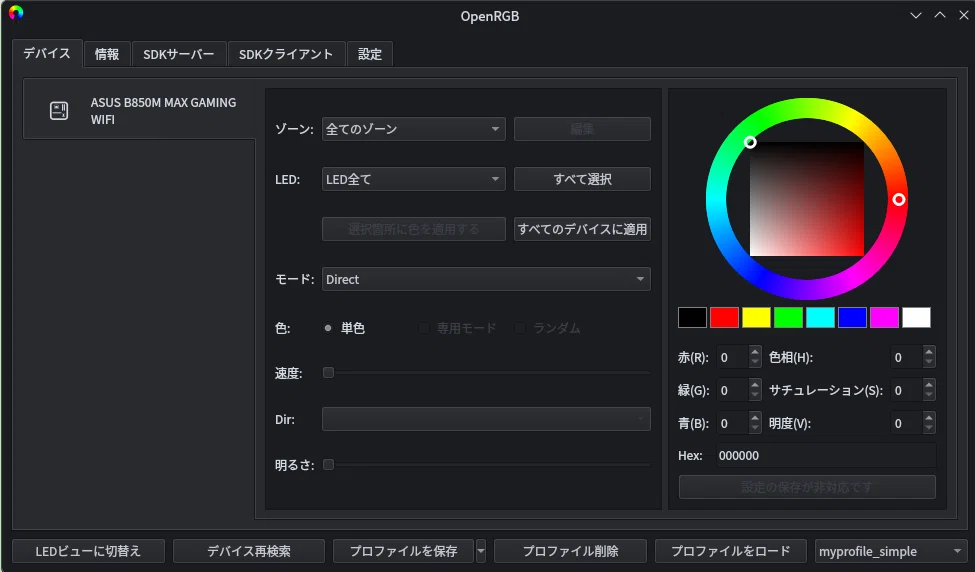Increase 緑(G) with the up arrow
The height and width of the screenshot is (572, 975).
pos(755,385)
